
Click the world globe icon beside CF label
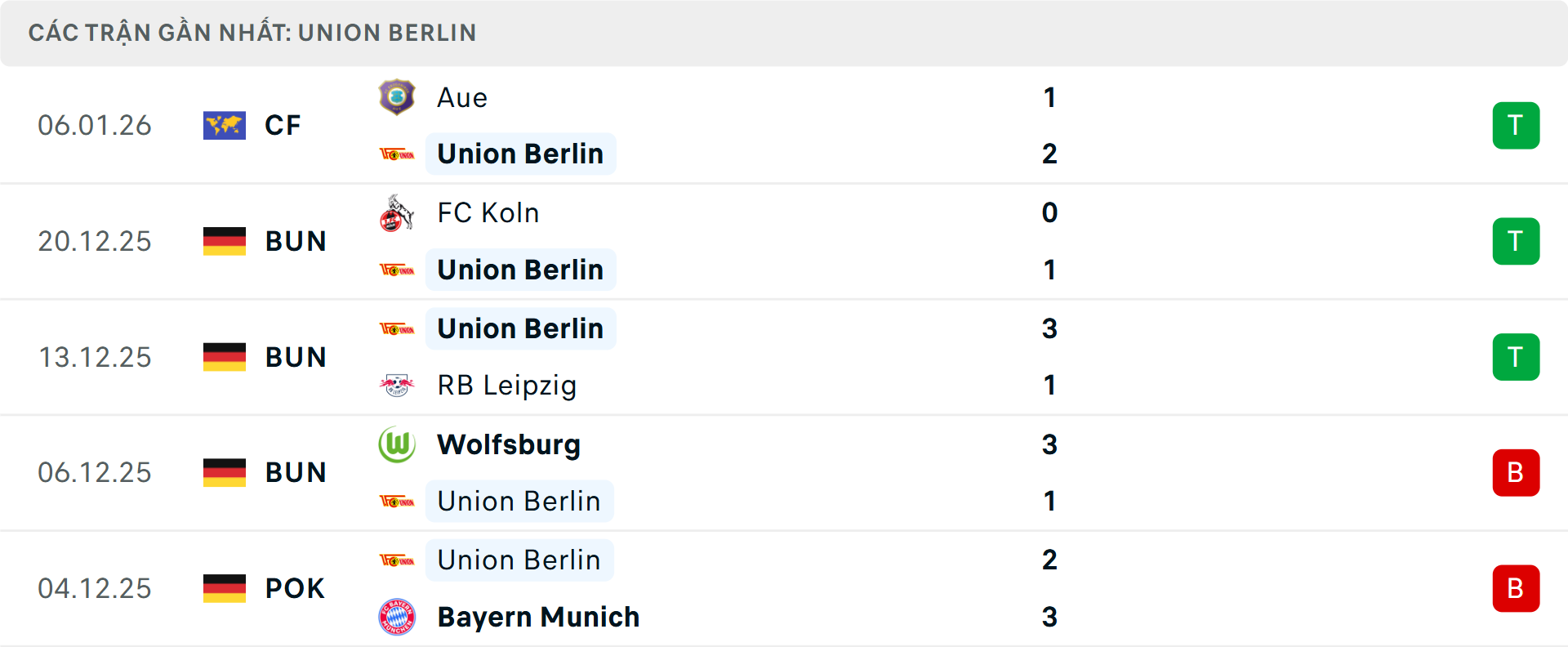click(x=225, y=125)
